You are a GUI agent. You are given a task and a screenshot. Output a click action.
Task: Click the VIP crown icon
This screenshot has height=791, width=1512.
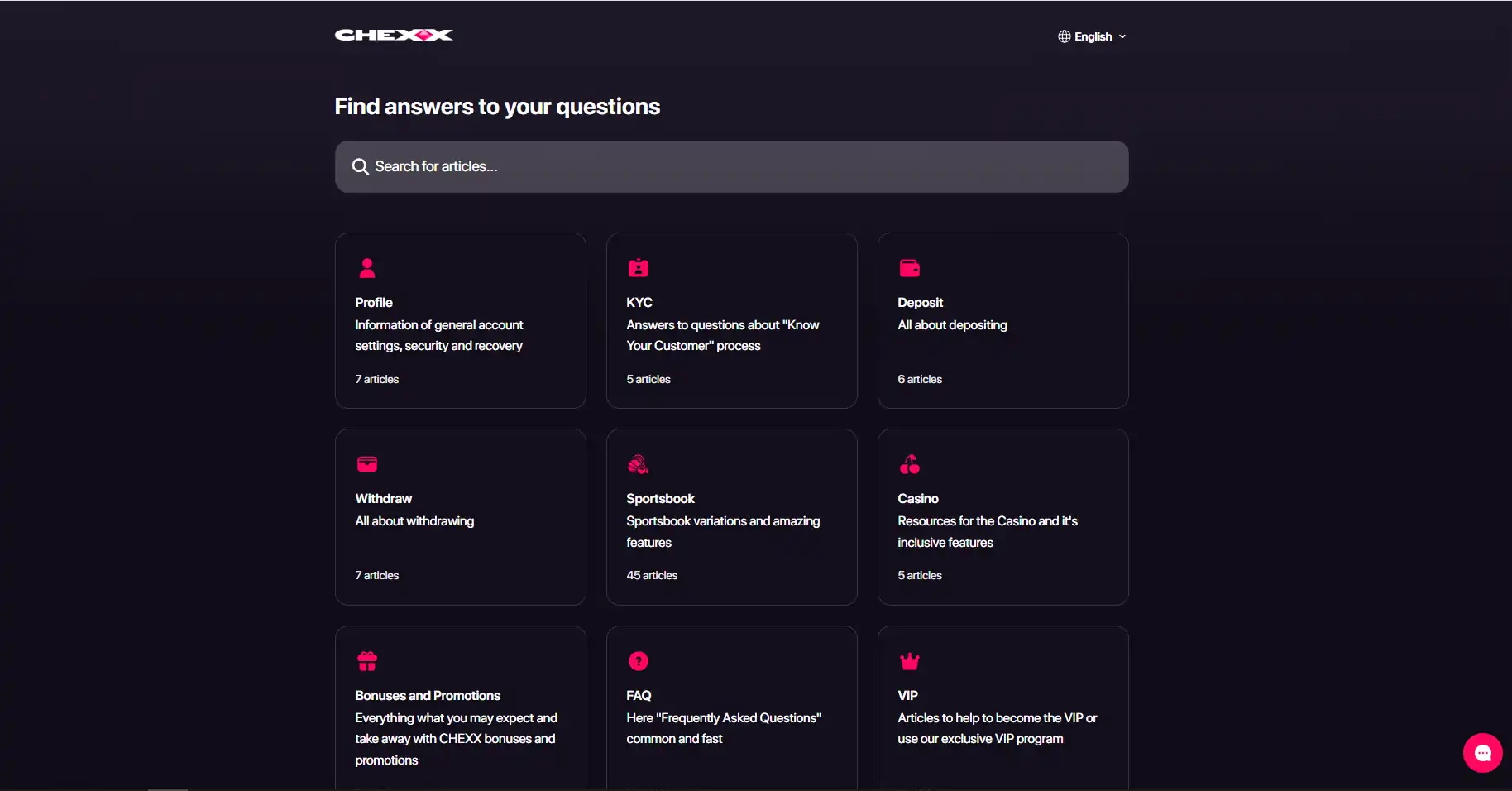pyautogui.click(x=910, y=661)
